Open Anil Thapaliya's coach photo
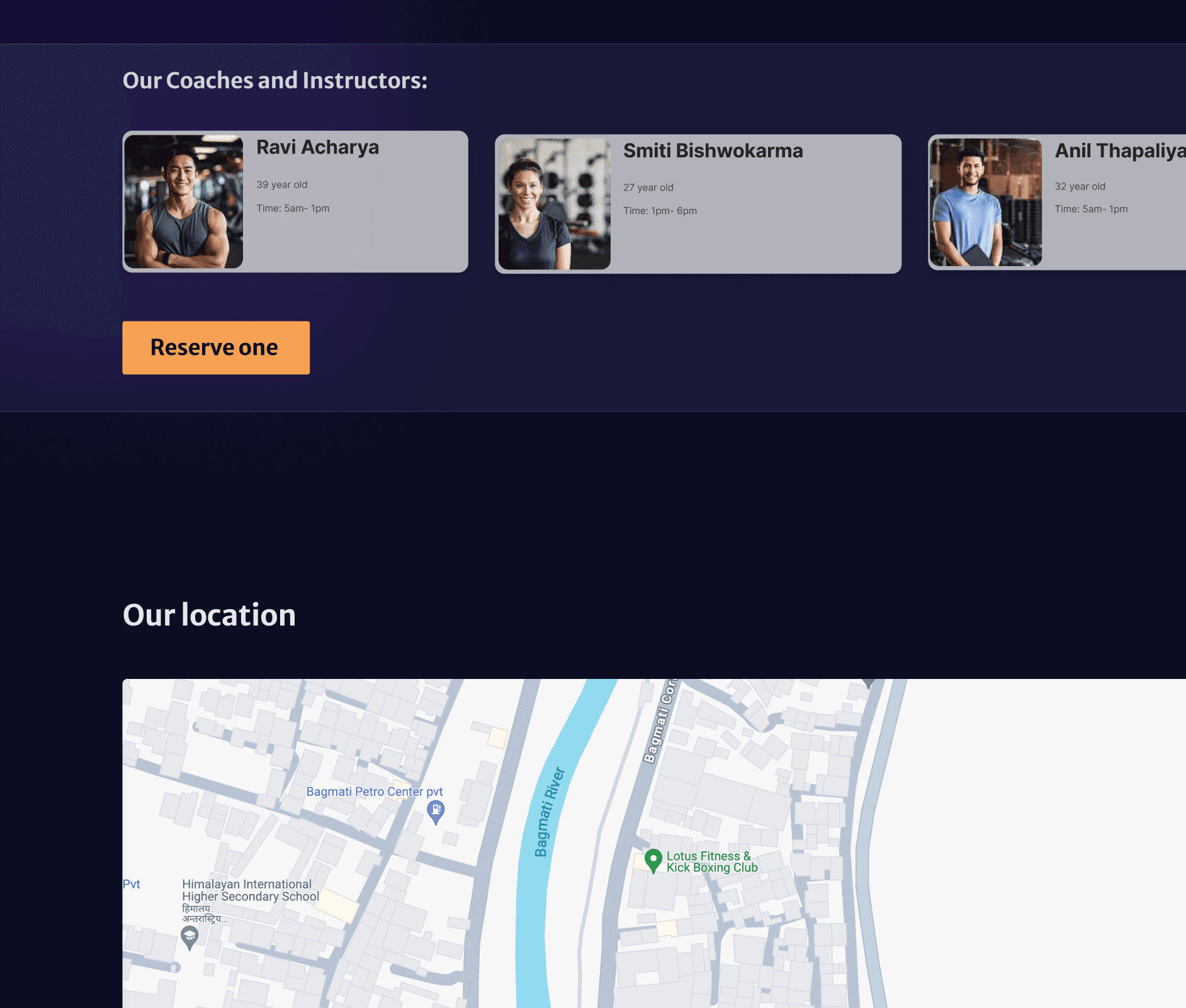Image resolution: width=1186 pixels, height=1008 pixels. [985, 203]
